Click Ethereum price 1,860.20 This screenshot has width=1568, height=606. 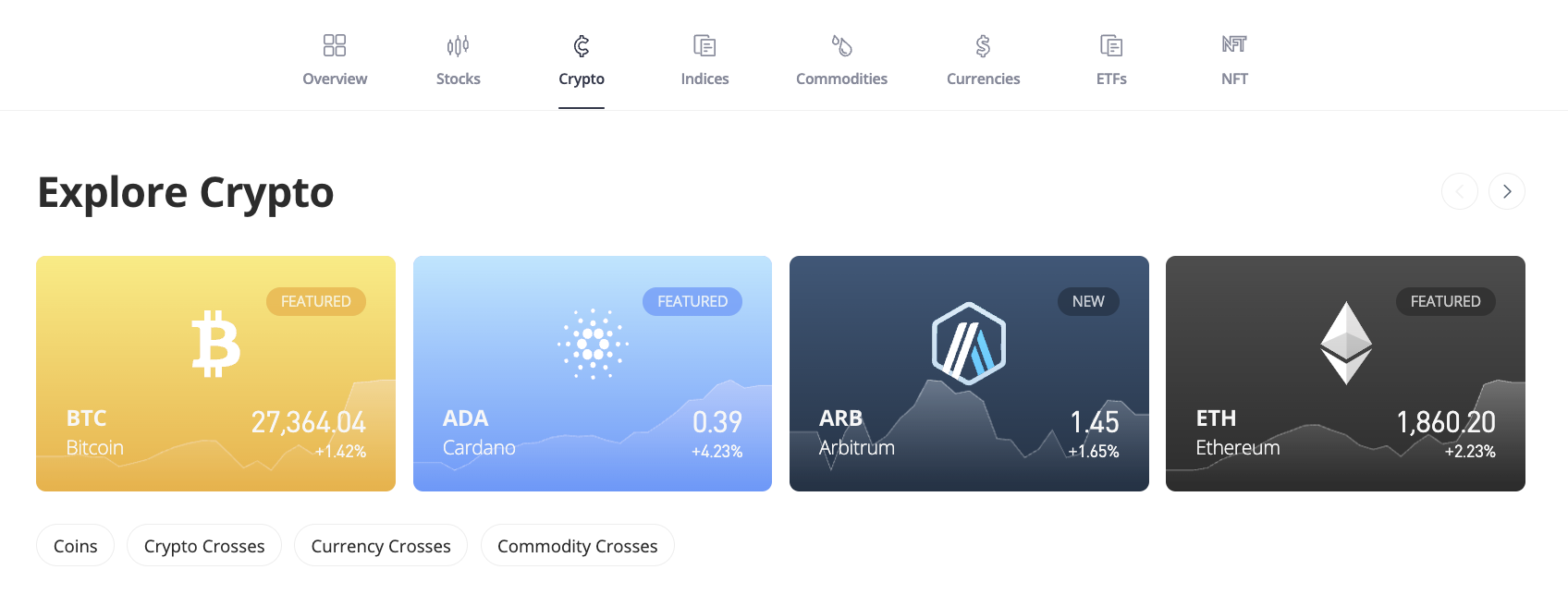coord(1446,422)
